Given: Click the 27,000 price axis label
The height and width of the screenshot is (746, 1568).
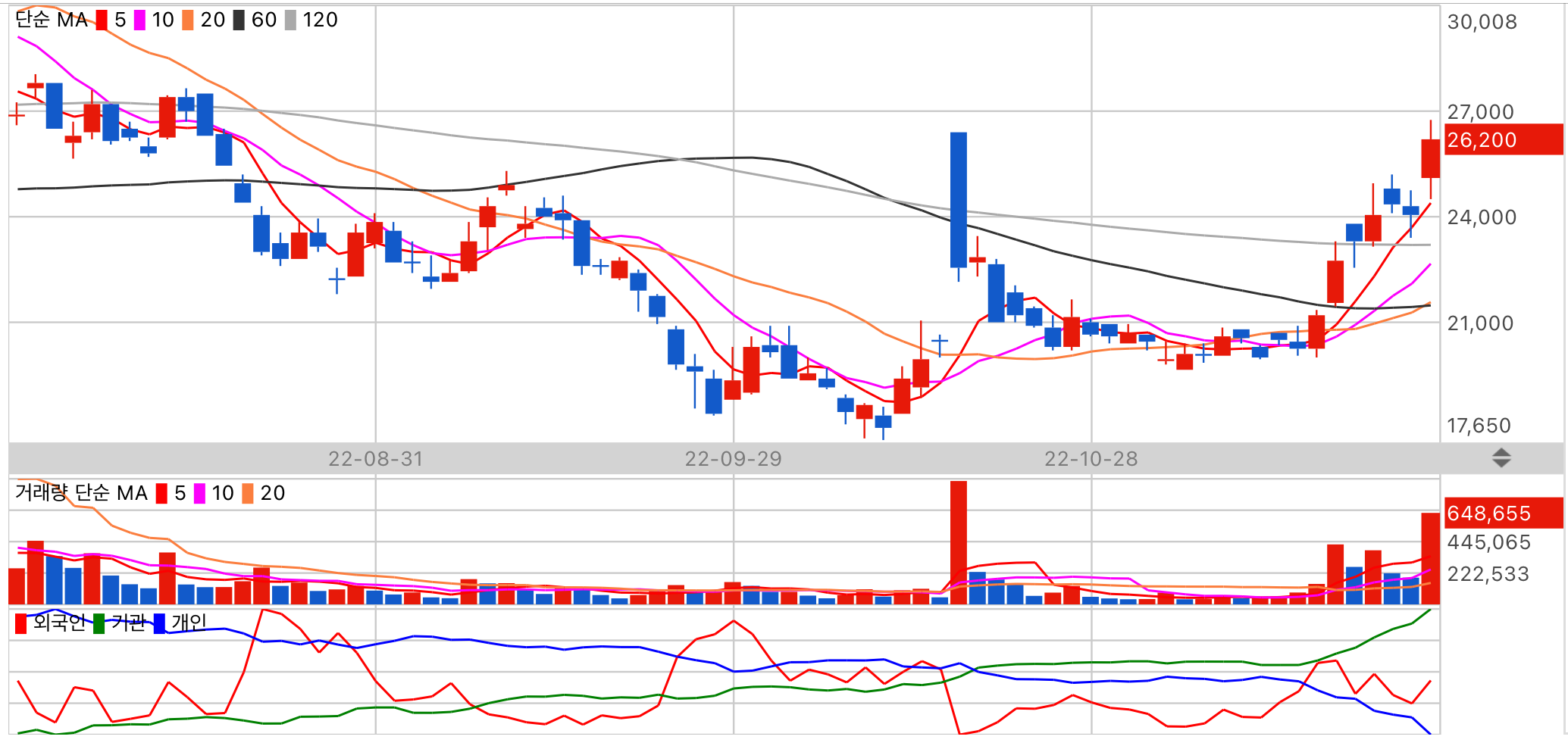Looking at the screenshot, I should point(1481,112).
